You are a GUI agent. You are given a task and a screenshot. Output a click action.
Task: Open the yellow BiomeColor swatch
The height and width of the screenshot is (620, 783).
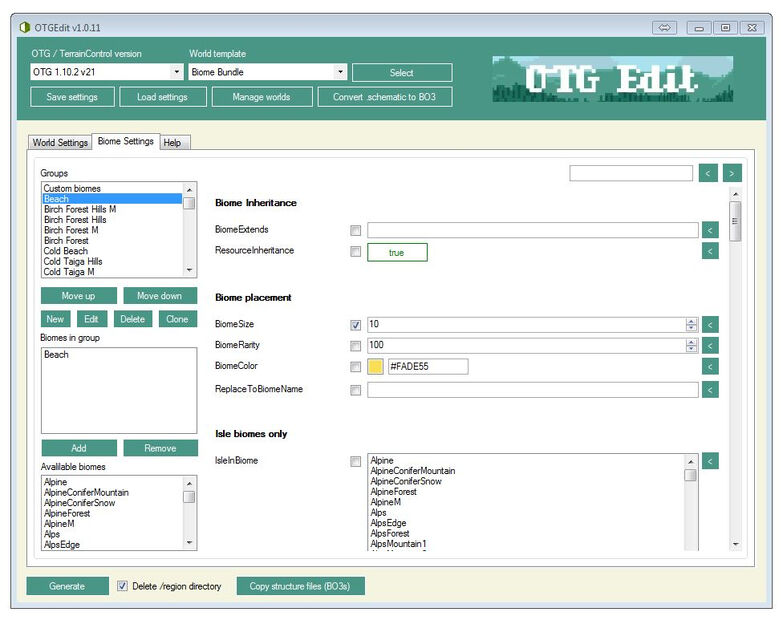click(x=376, y=366)
